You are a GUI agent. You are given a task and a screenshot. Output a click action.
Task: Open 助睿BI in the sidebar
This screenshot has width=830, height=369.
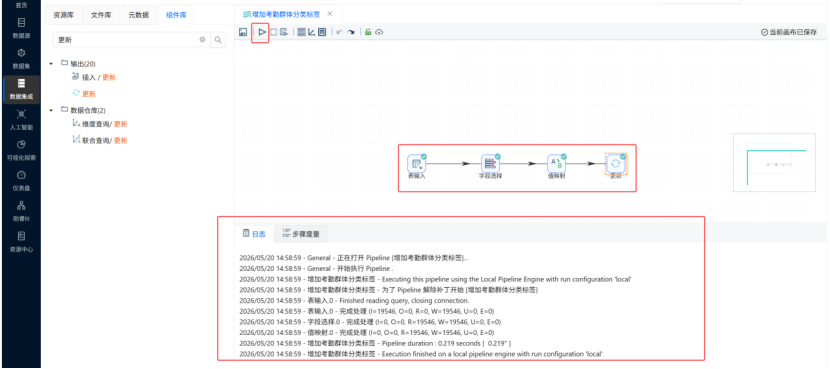pyautogui.click(x=21, y=211)
